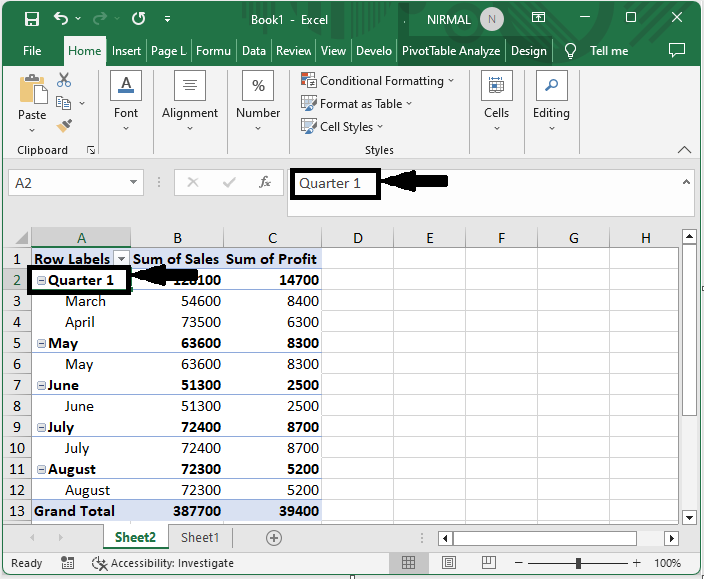Open the File tab
Viewport: 704px width, 579px height.
pyautogui.click(x=32, y=51)
